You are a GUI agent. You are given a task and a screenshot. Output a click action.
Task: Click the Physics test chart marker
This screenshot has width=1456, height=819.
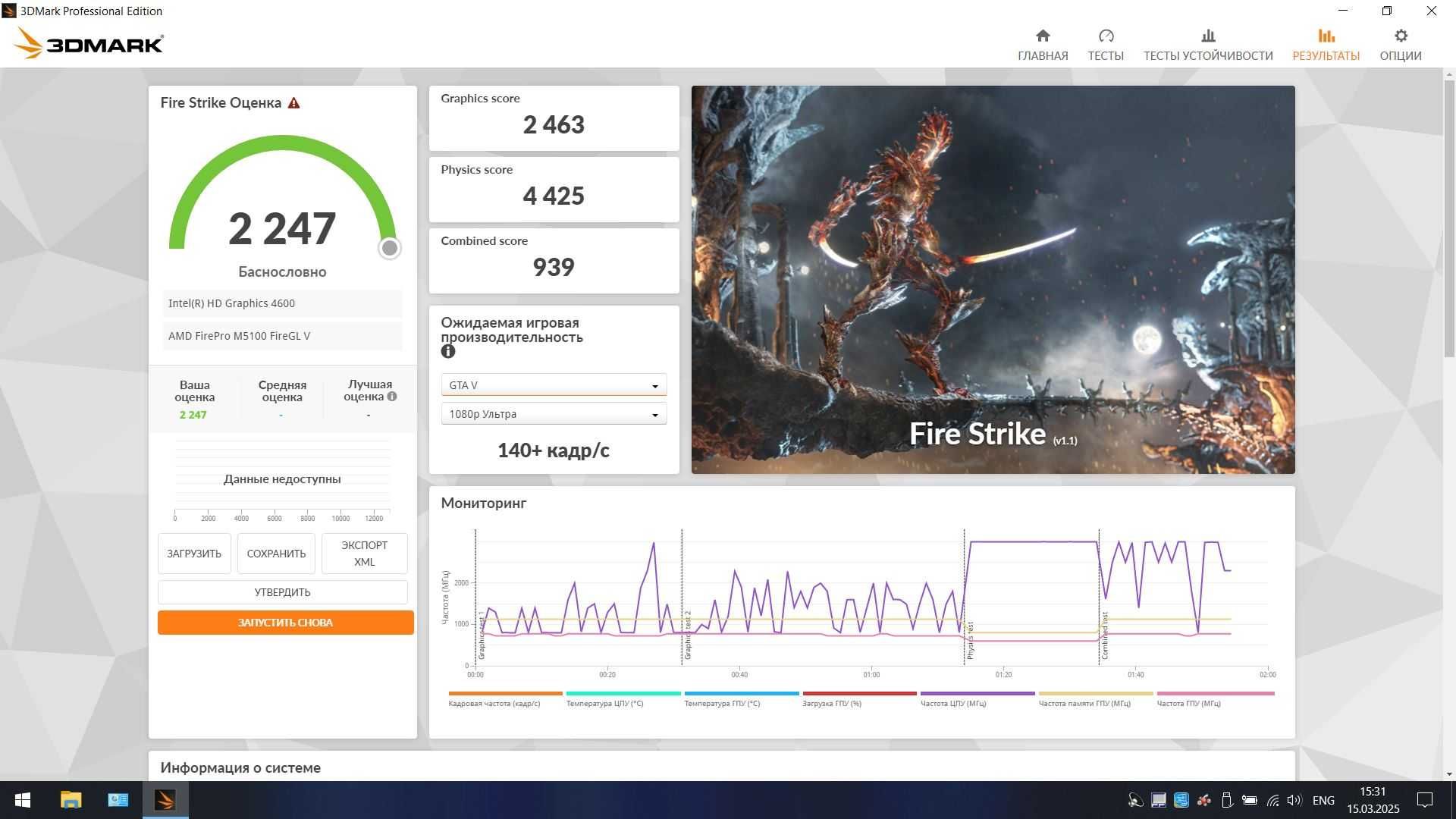[x=970, y=641]
